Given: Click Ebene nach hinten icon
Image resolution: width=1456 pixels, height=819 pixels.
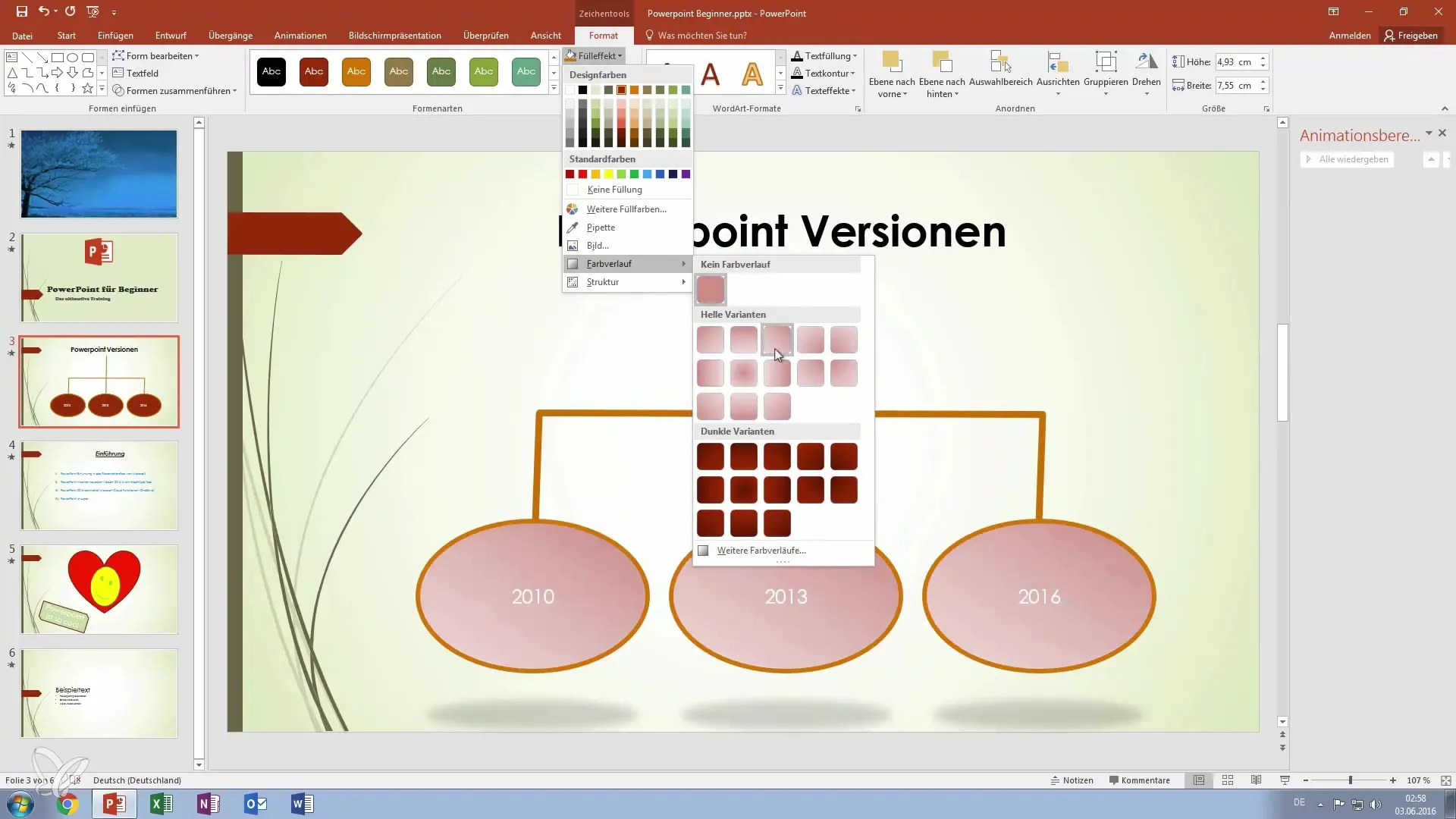Looking at the screenshot, I should coord(942,63).
